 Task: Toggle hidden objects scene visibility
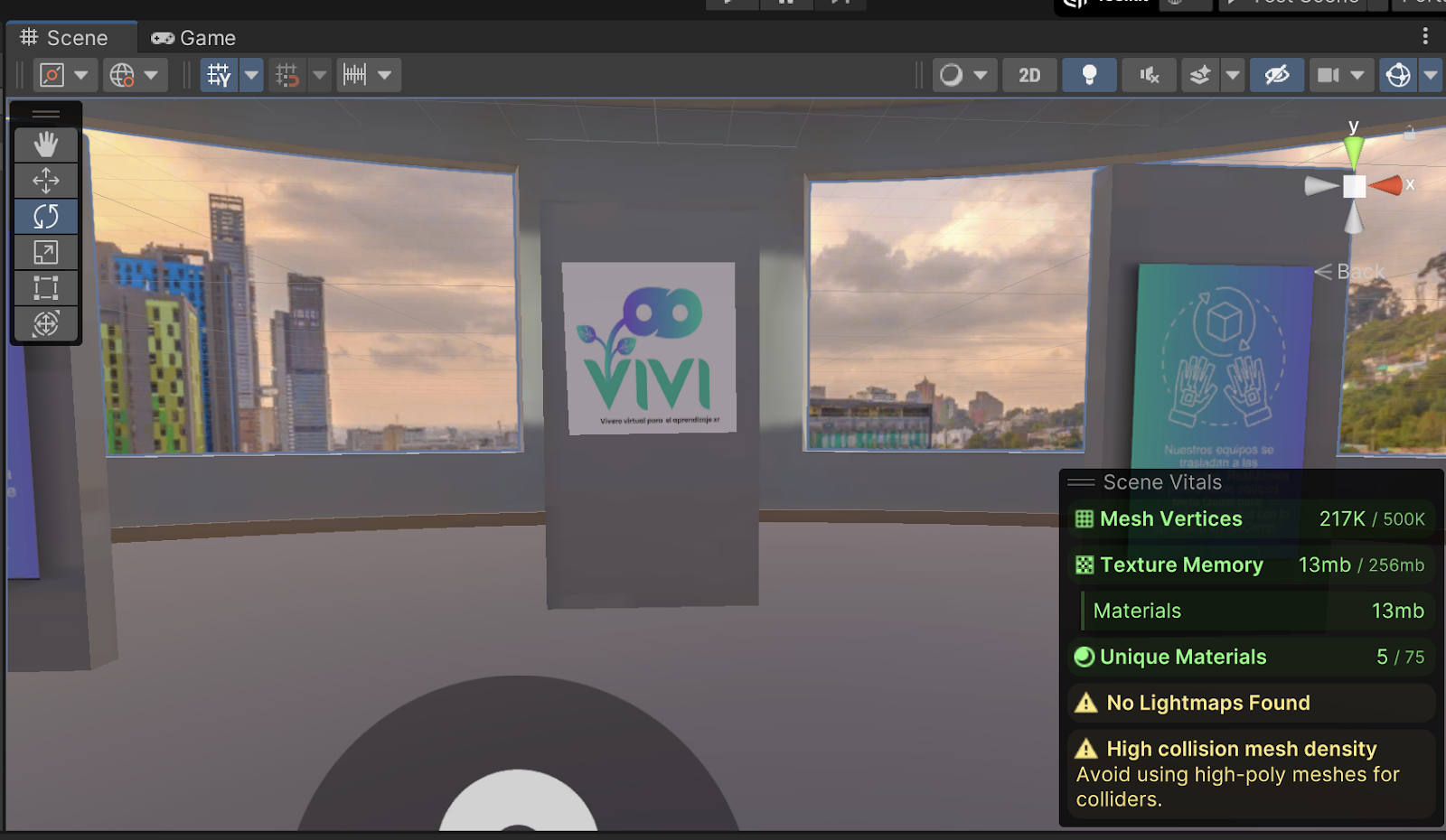(1277, 75)
